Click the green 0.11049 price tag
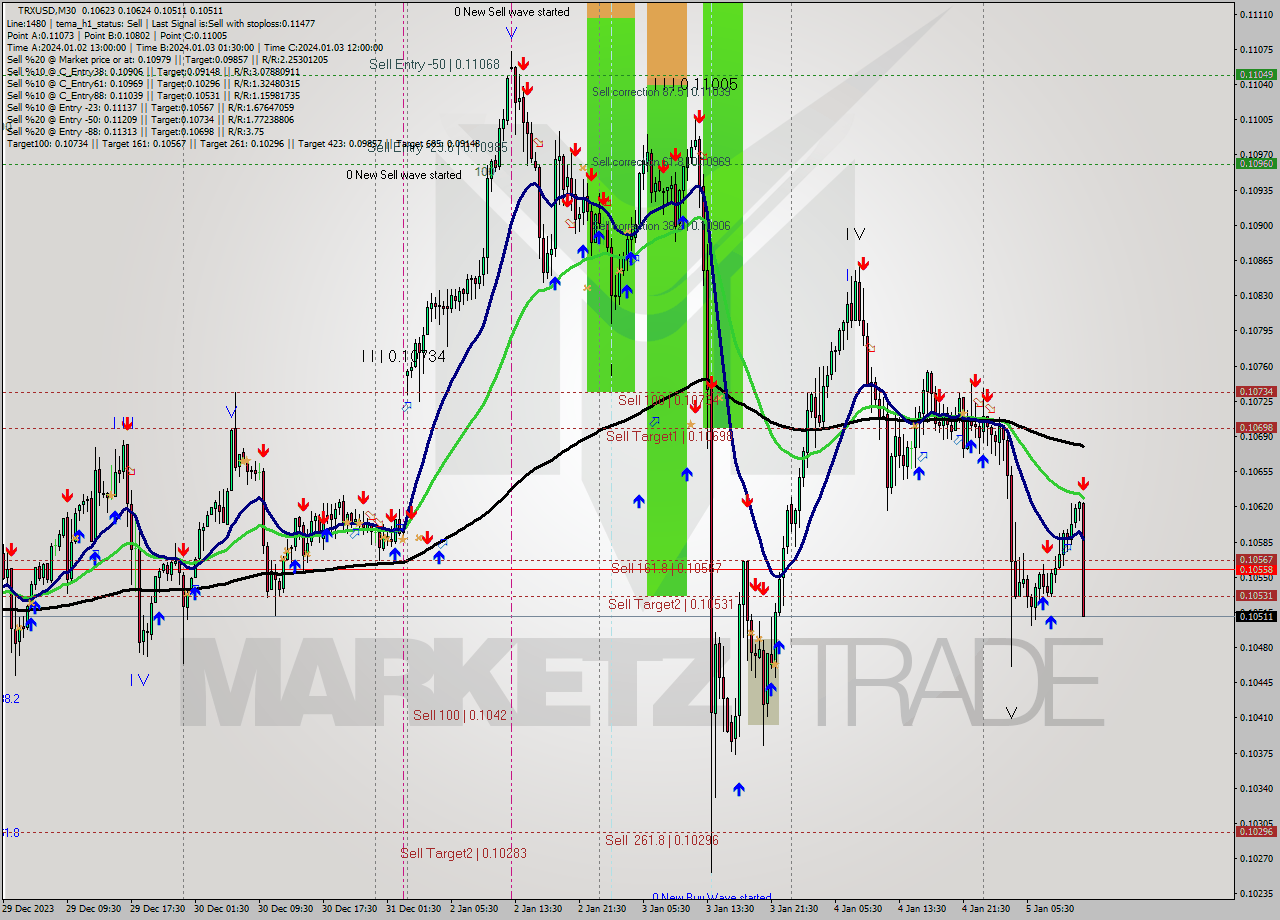This screenshot has height=920, width=1280. (1256, 74)
